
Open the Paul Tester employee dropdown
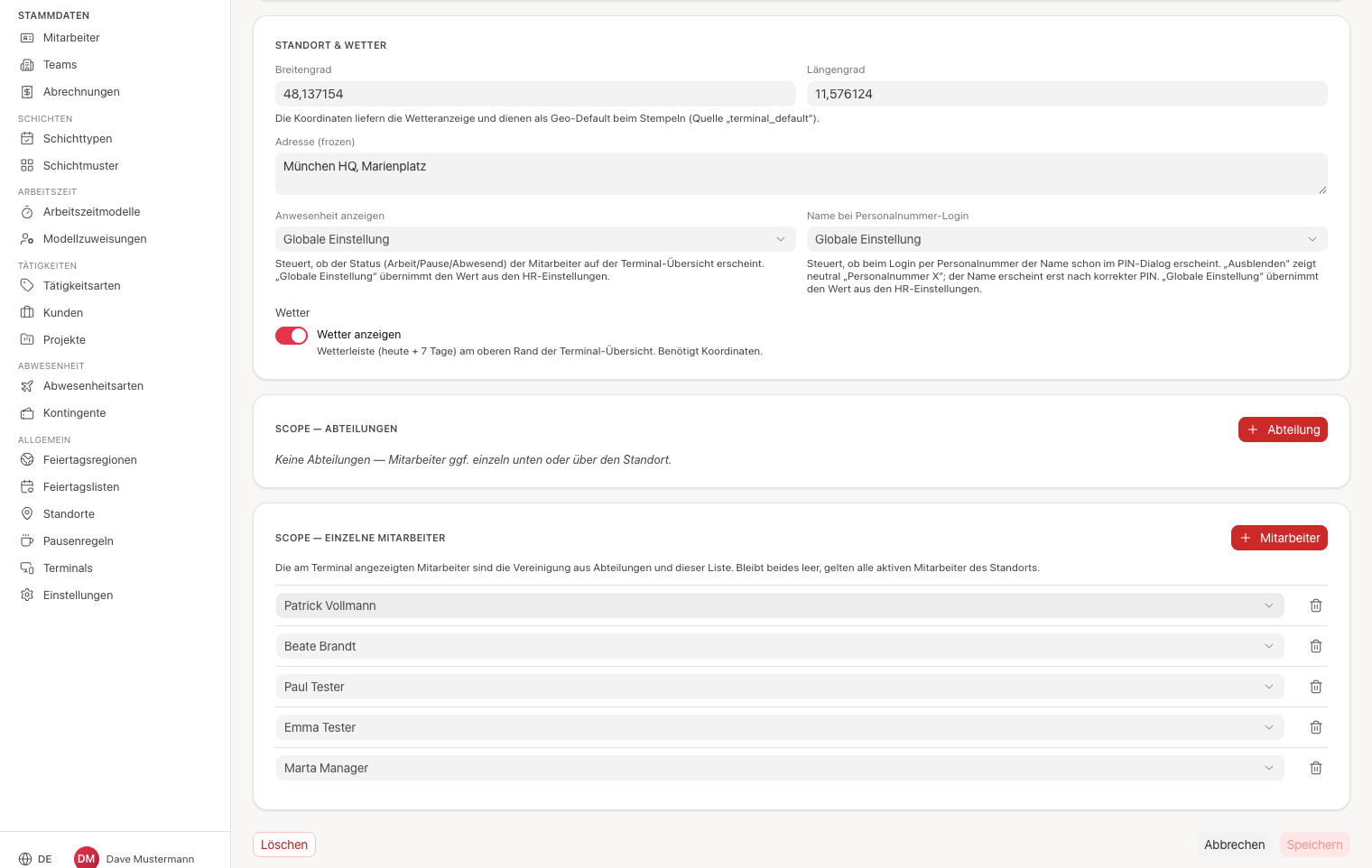click(780, 687)
